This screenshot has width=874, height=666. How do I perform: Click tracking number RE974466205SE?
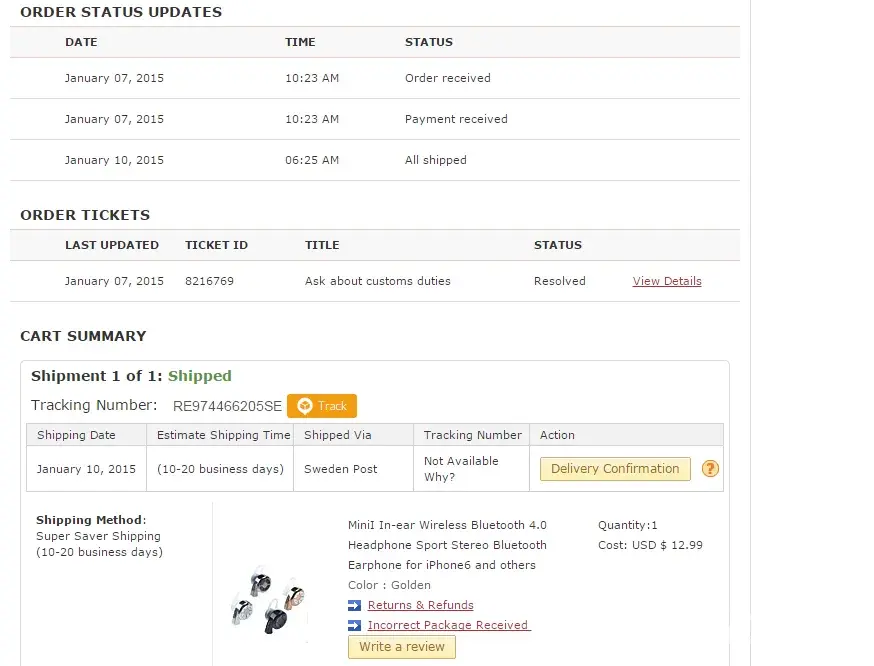pyautogui.click(x=227, y=406)
